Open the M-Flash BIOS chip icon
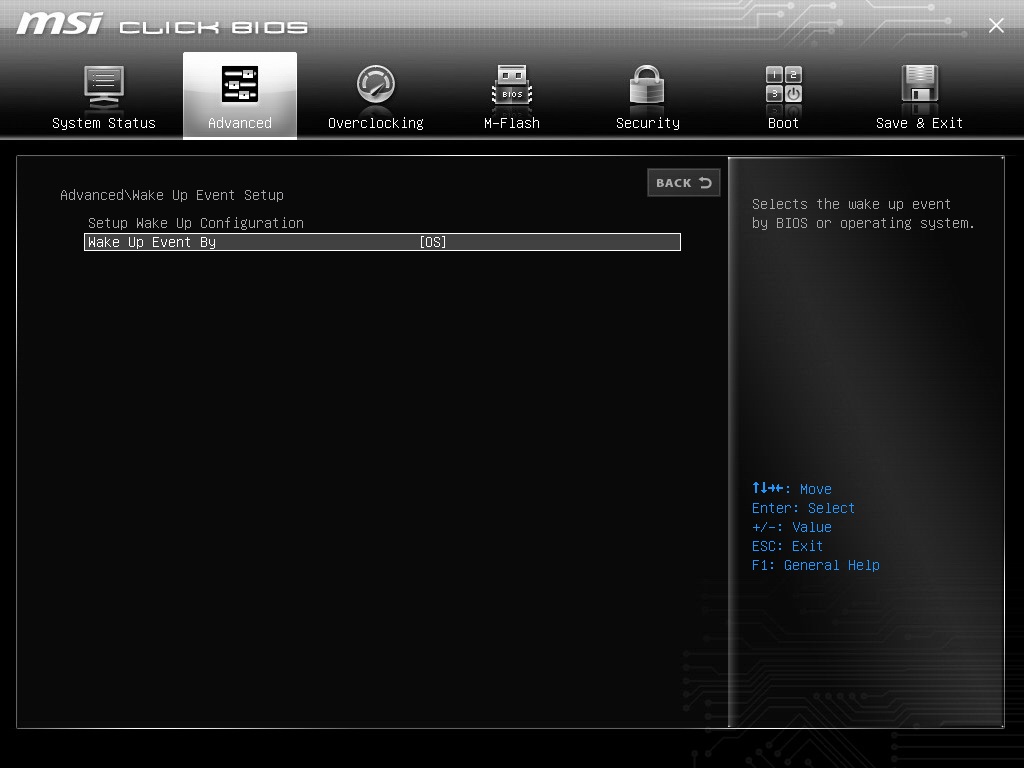This screenshot has width=1024, height=768. click(512, 85)
